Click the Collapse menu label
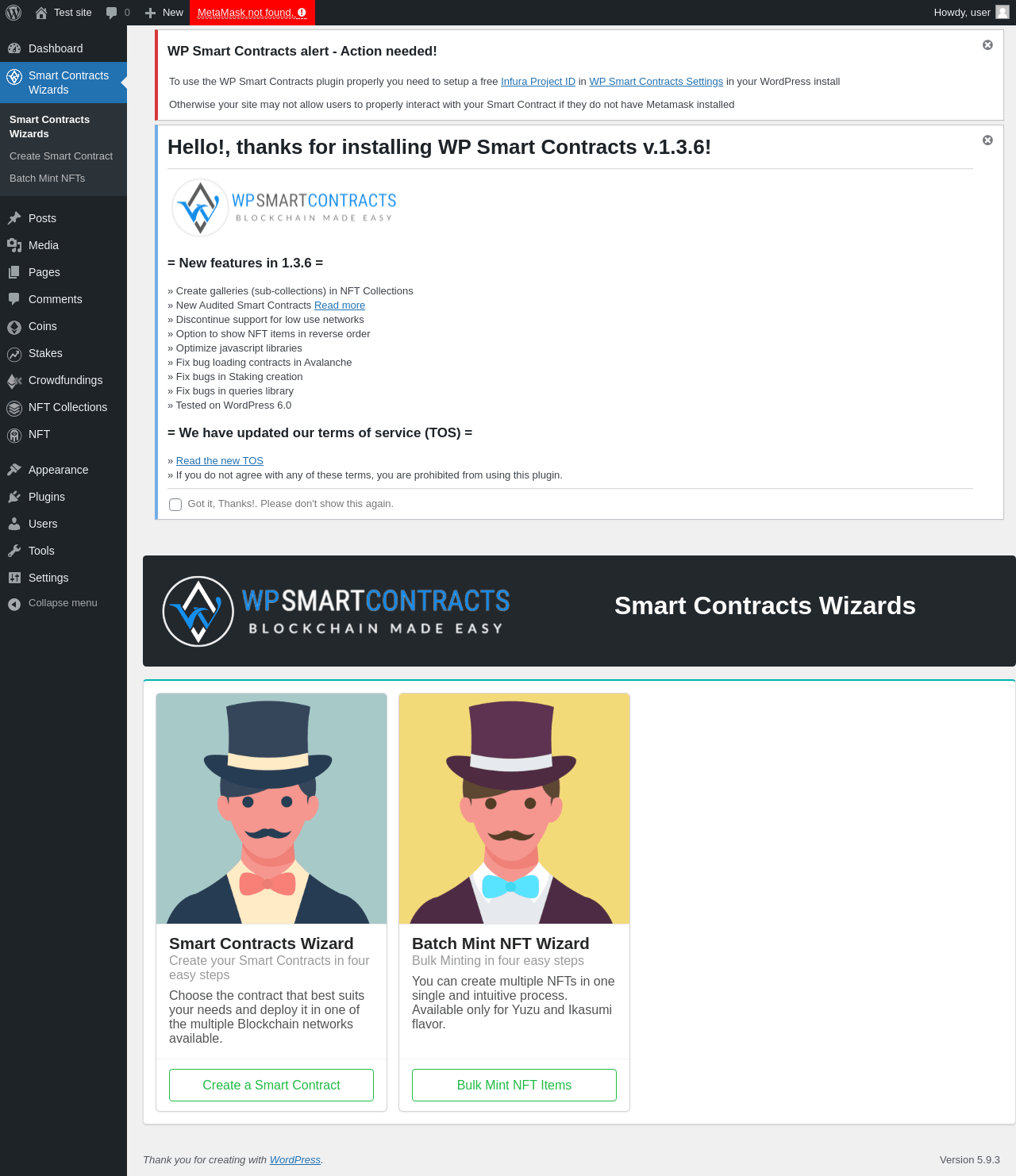The image size is (1016, 1176). click(x=63, y=603)
